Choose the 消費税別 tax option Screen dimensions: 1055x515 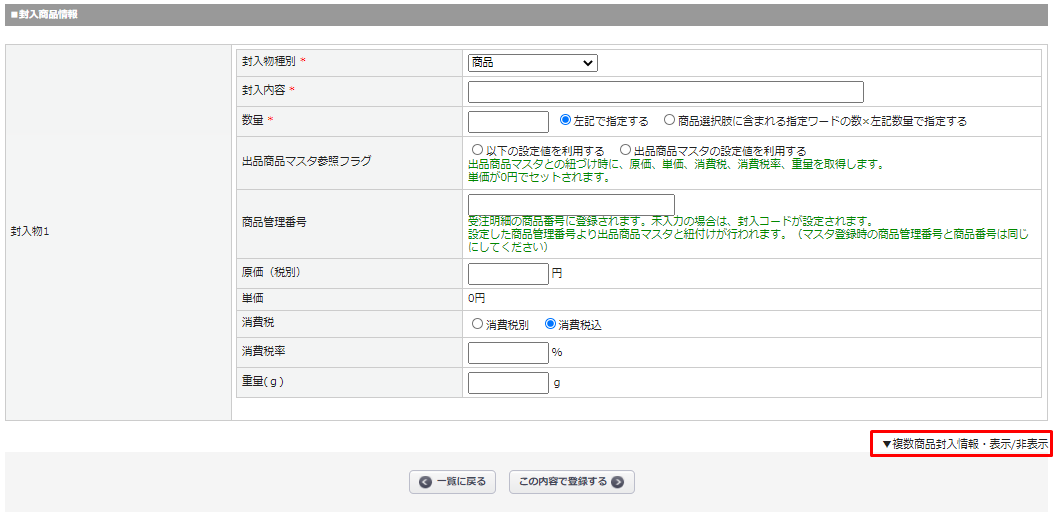click(x=477, y=325)
